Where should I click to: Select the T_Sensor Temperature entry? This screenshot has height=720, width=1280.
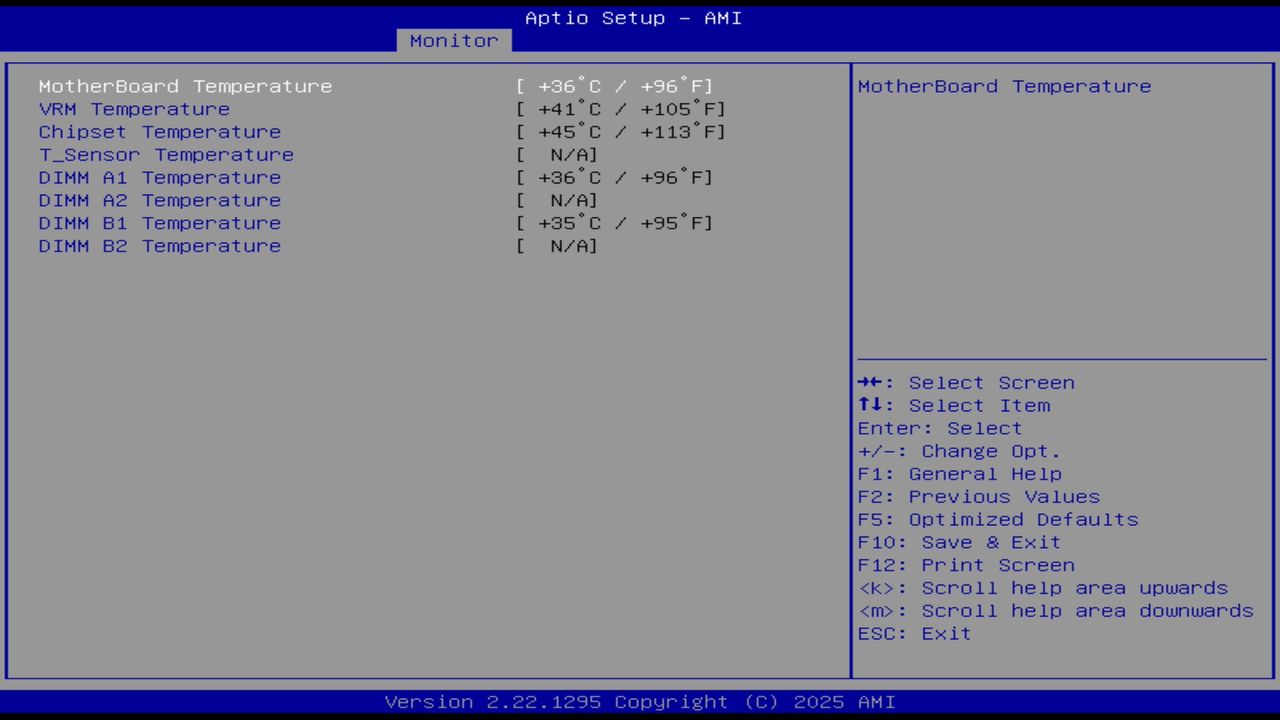166,154
